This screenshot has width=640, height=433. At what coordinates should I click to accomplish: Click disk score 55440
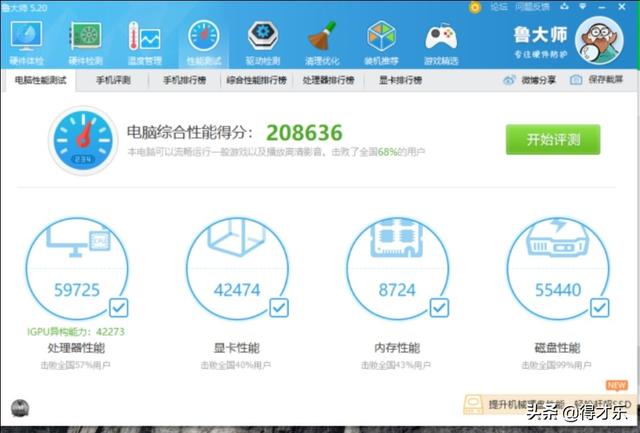(x=558, y=290)
